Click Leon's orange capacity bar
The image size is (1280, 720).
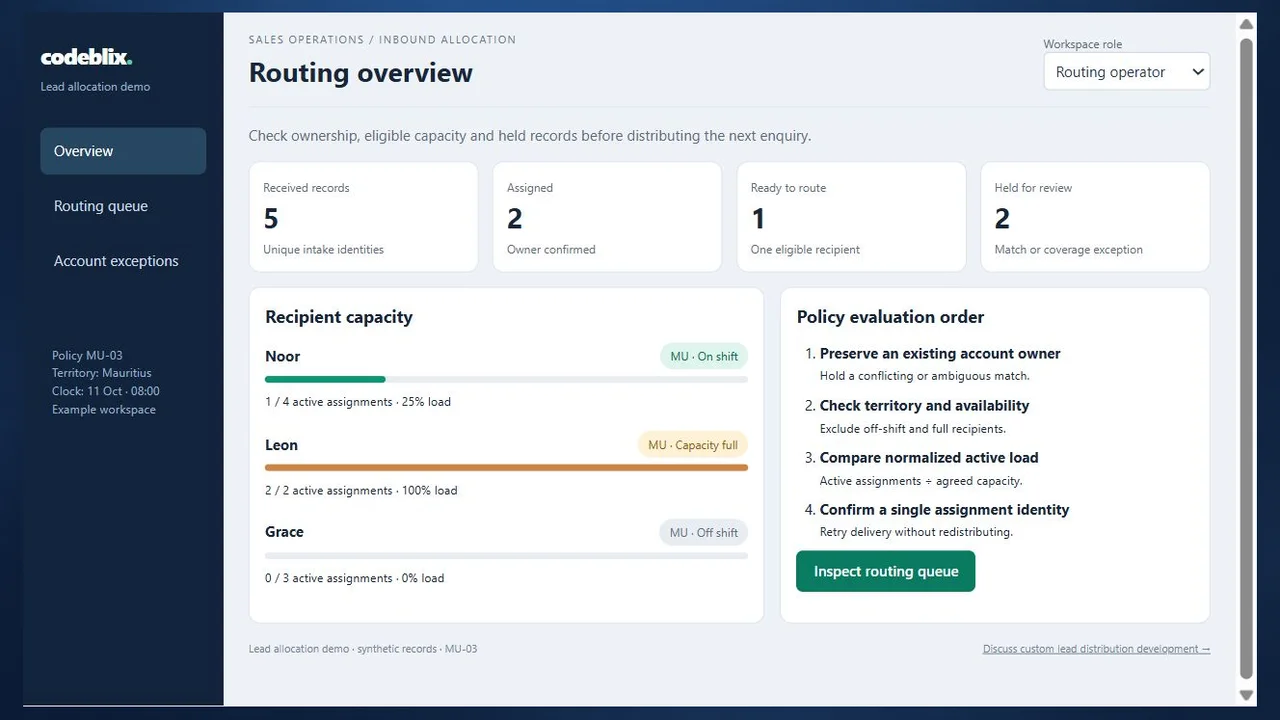coord(506,467)
